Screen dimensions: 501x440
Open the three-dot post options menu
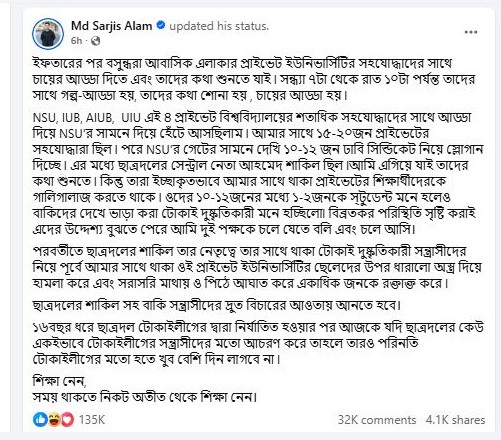point(471,32)
